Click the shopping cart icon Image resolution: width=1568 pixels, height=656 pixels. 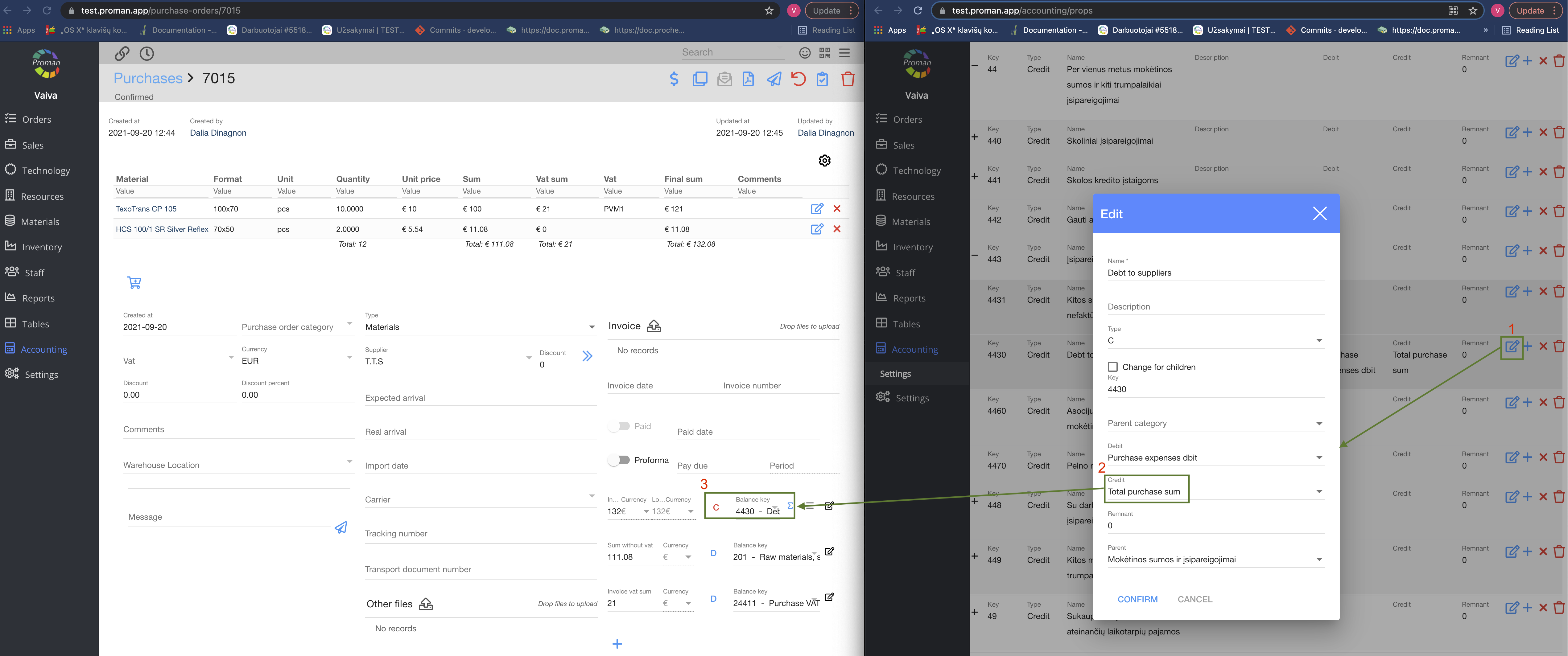click(134, 282)
